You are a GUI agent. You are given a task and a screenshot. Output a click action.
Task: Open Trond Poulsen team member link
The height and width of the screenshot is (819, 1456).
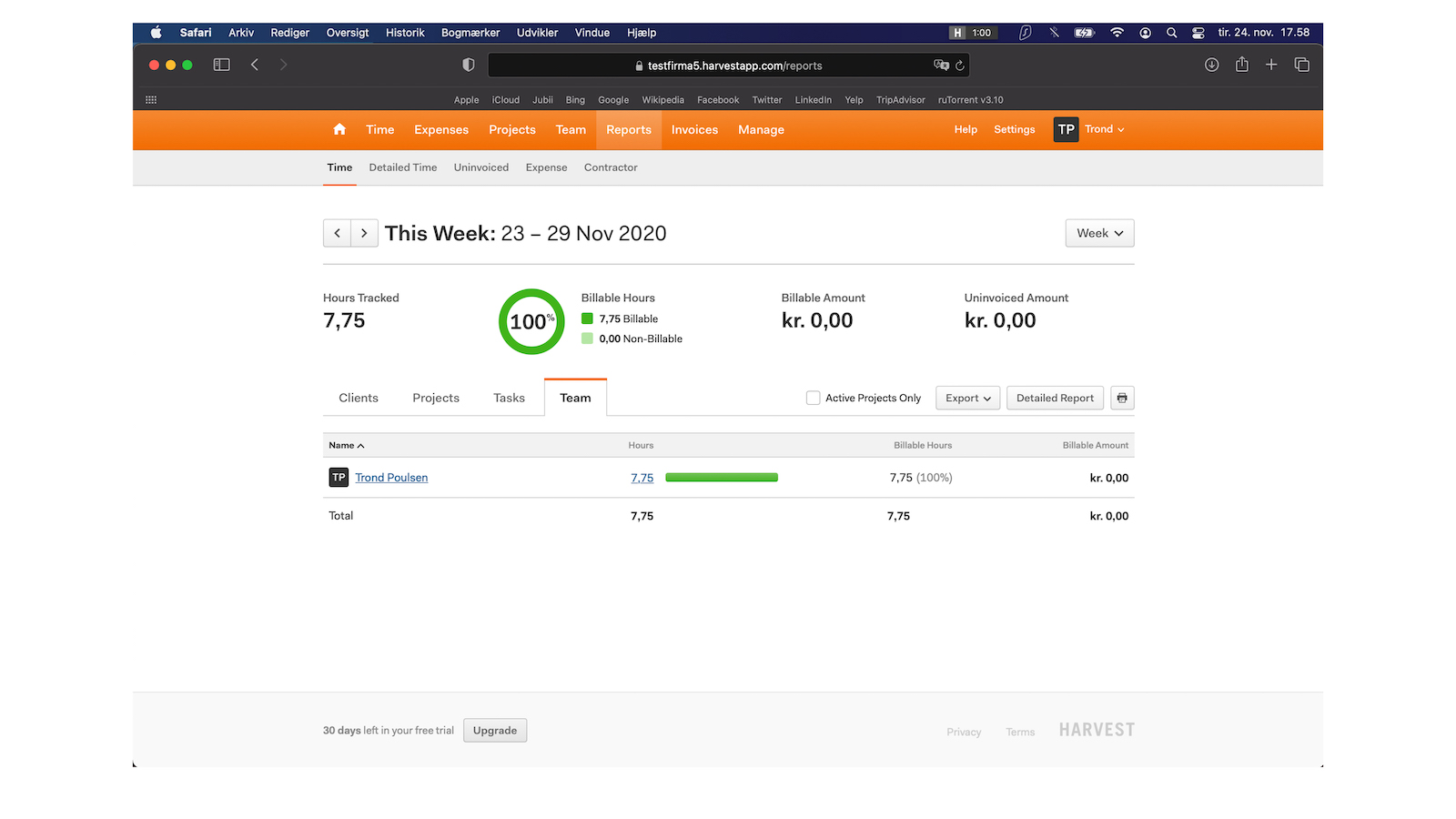tap(391, 478)
